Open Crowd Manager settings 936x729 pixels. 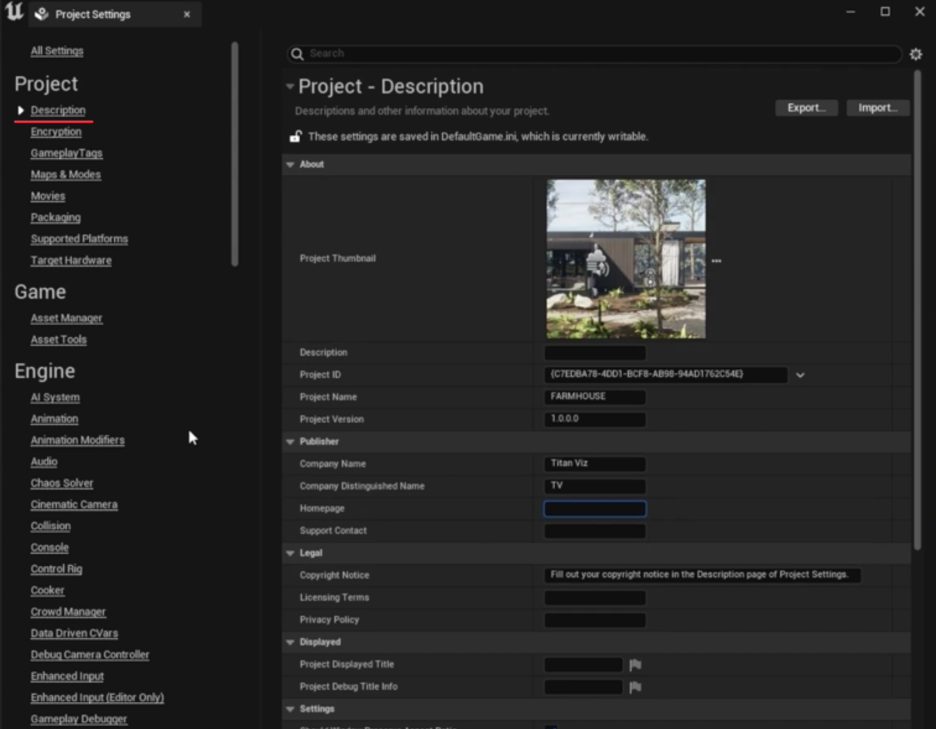[68, 613]
